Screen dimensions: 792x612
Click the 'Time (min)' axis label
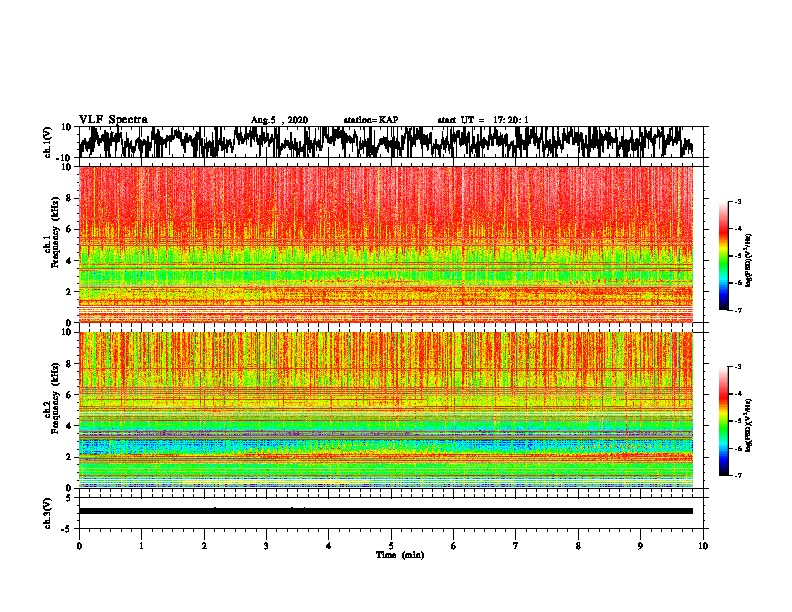click(400, 555)
